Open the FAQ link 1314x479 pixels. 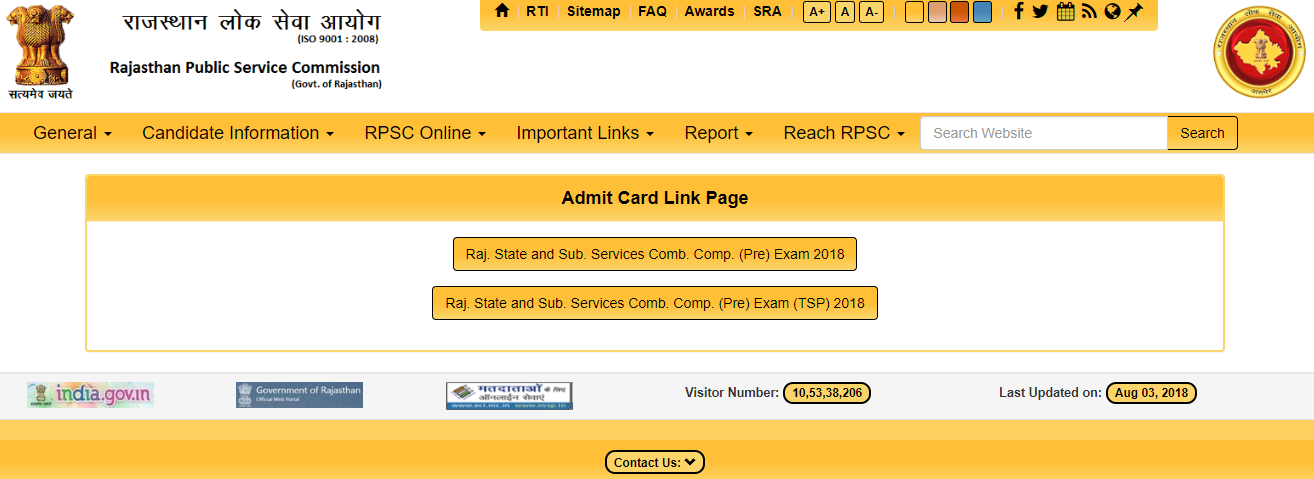pos(652,11)
